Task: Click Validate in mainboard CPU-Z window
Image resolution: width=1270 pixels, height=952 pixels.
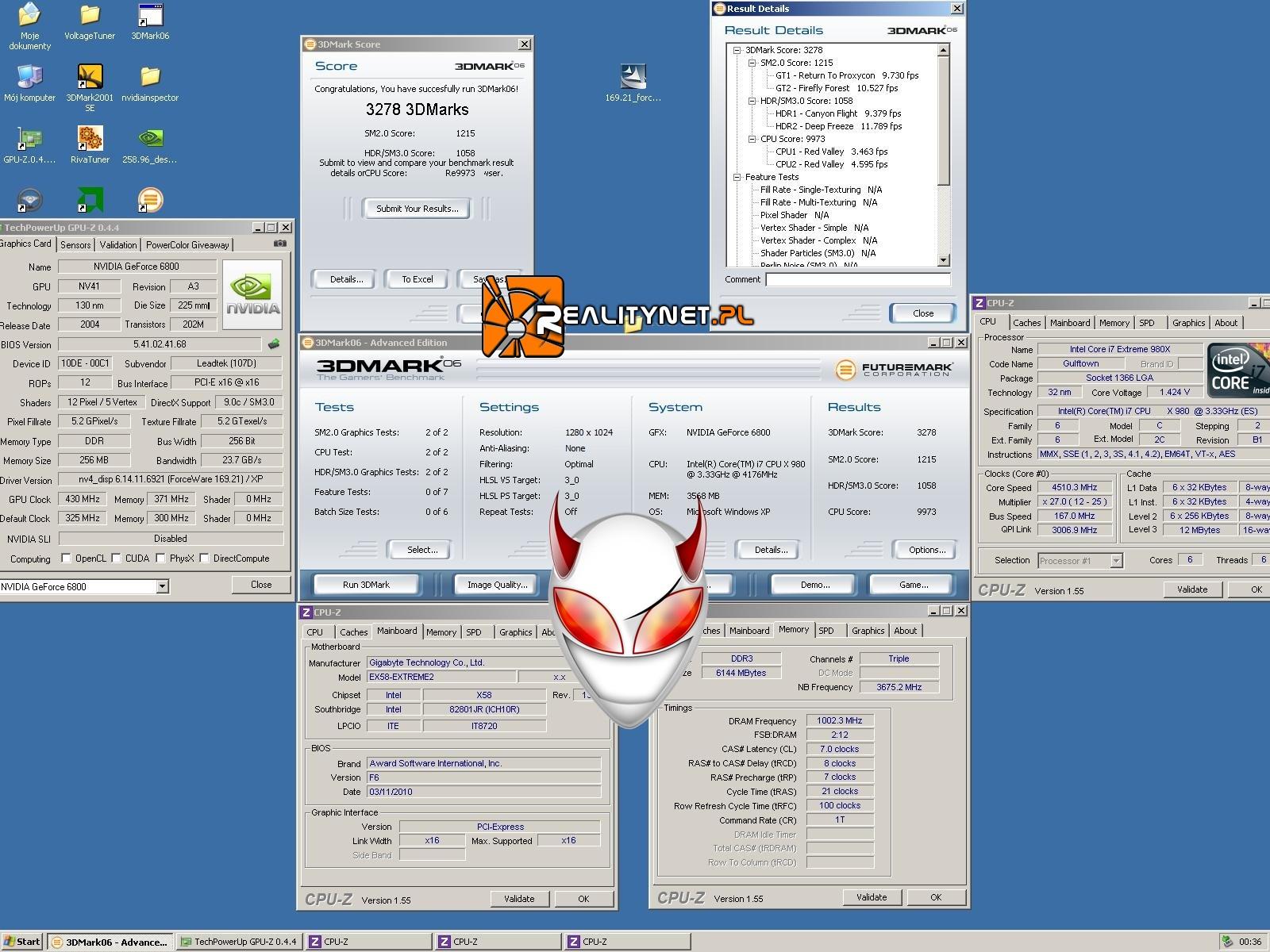Action: (519, 899)
